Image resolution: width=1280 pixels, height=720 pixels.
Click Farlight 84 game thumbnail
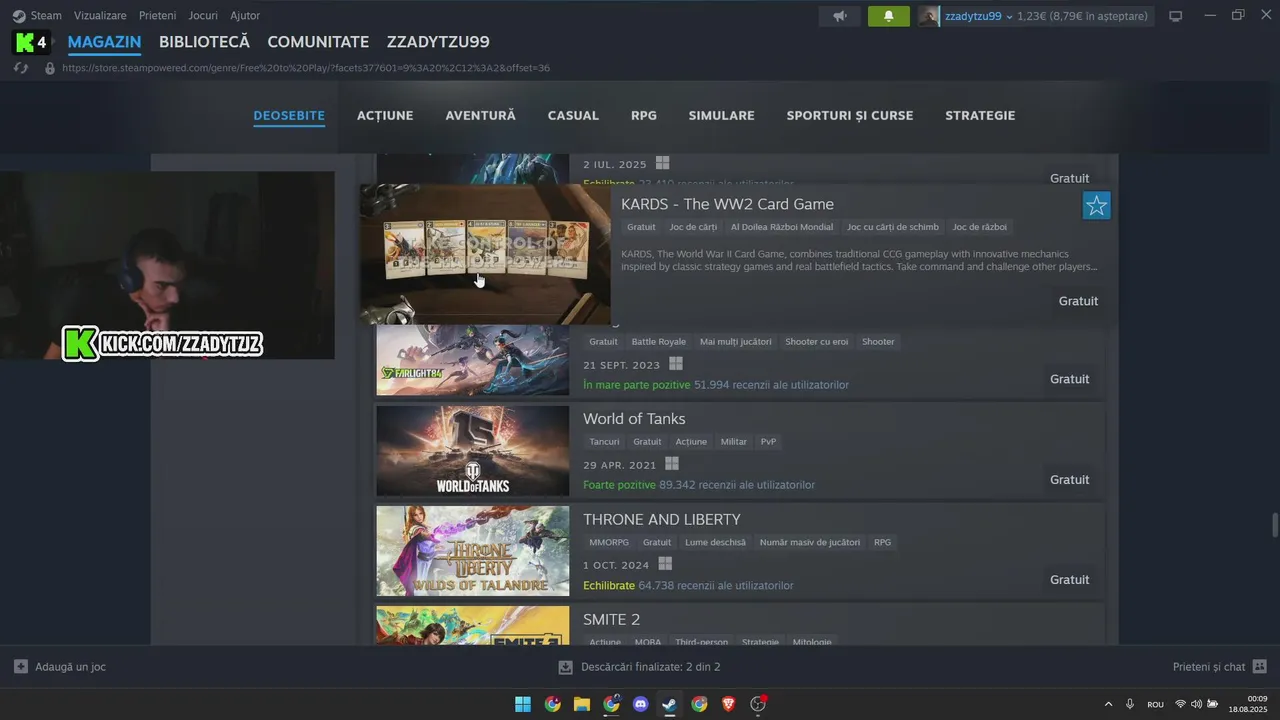472,360
